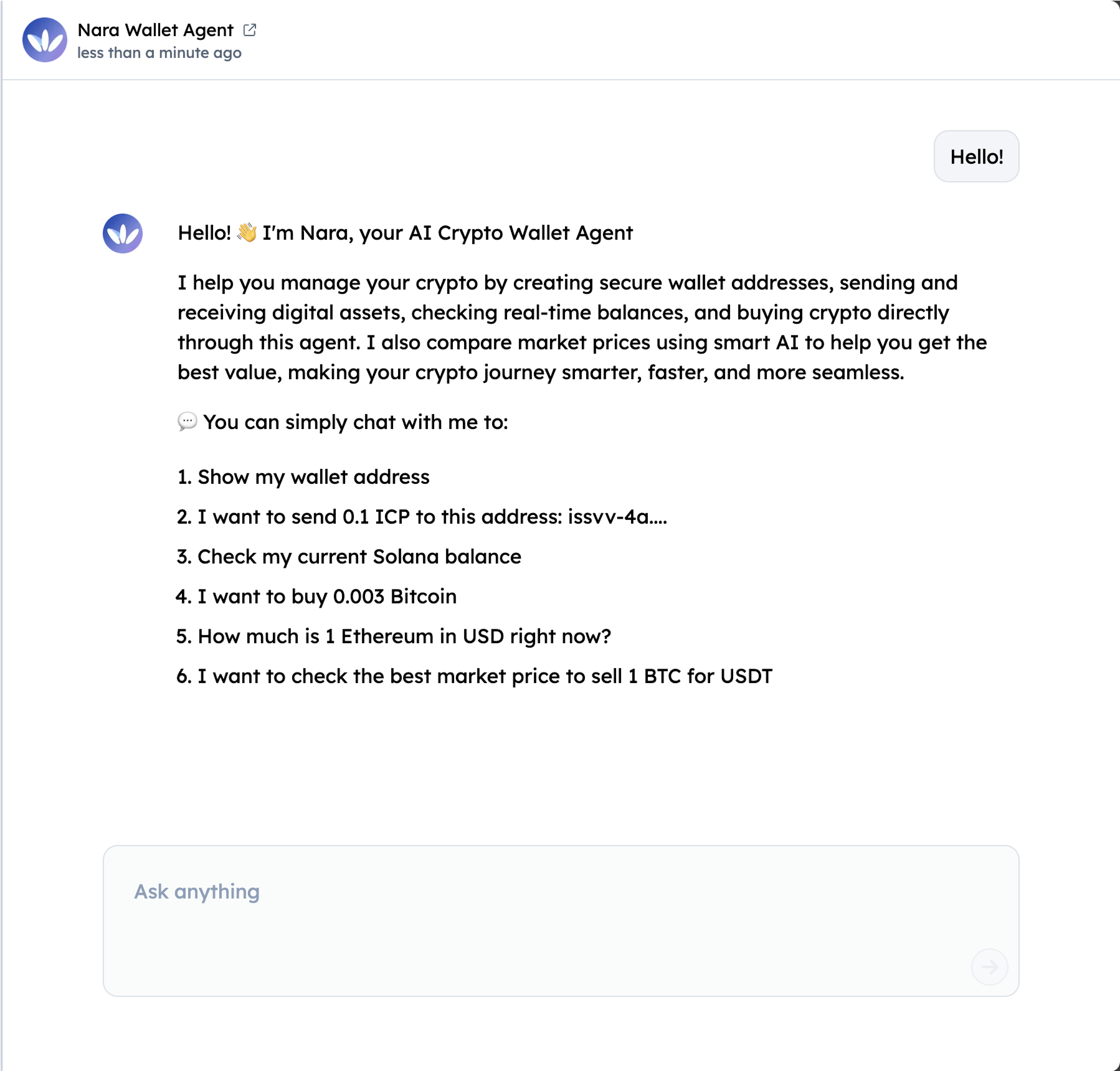The image size is (1120, 1071).
Task: Open the external link next to agent name
Action: tap(250, 29)
